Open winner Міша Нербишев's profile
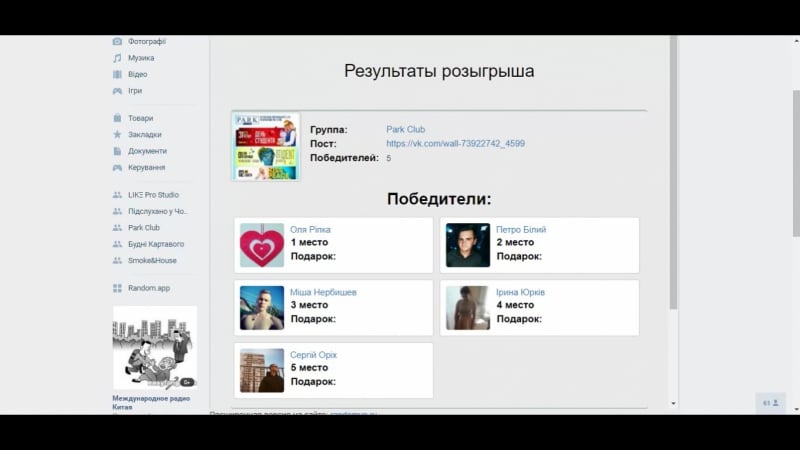Image resolution: width=800 pixels, height=450 pixels. coord(323,292)
